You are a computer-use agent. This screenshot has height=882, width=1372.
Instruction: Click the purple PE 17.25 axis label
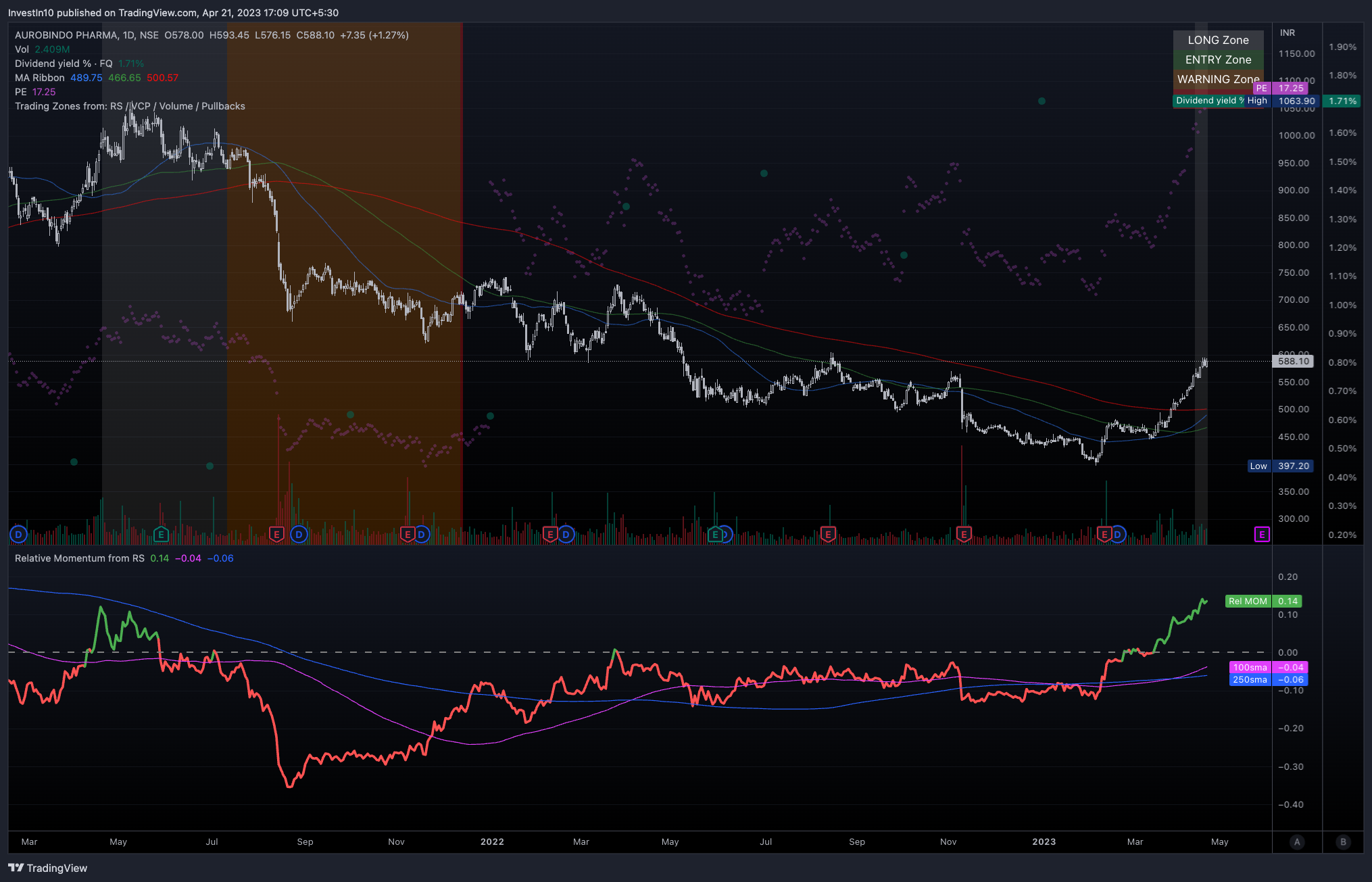[1281, 88]
